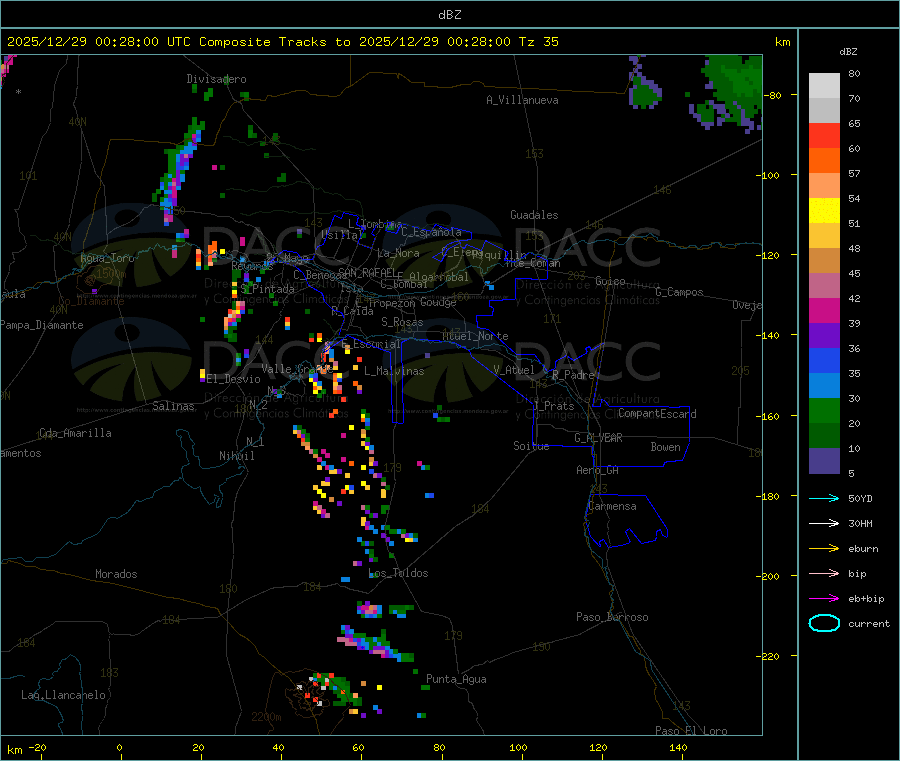Click the Morados label
This screenshot has width=900, height=761.
[x=116, y=574]
